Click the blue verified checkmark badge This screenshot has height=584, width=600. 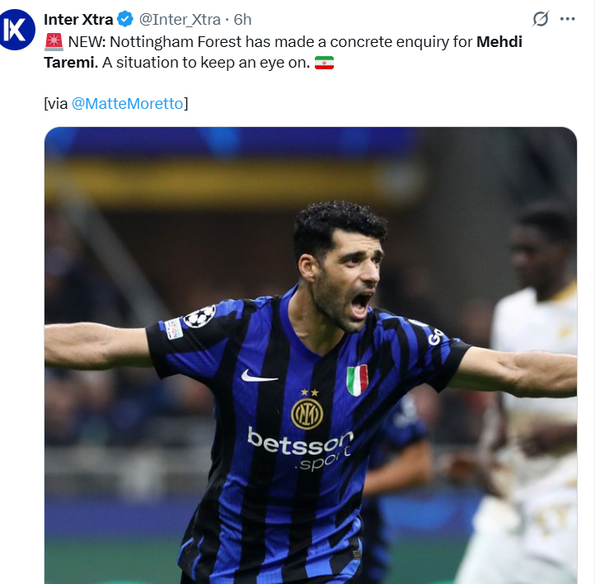[x=125, y=19]
